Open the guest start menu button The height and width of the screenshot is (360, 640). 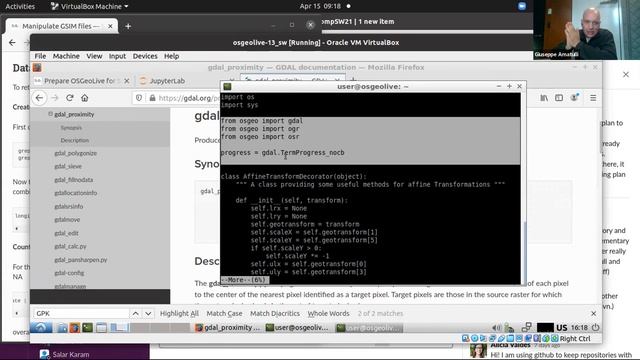[41, 327]
